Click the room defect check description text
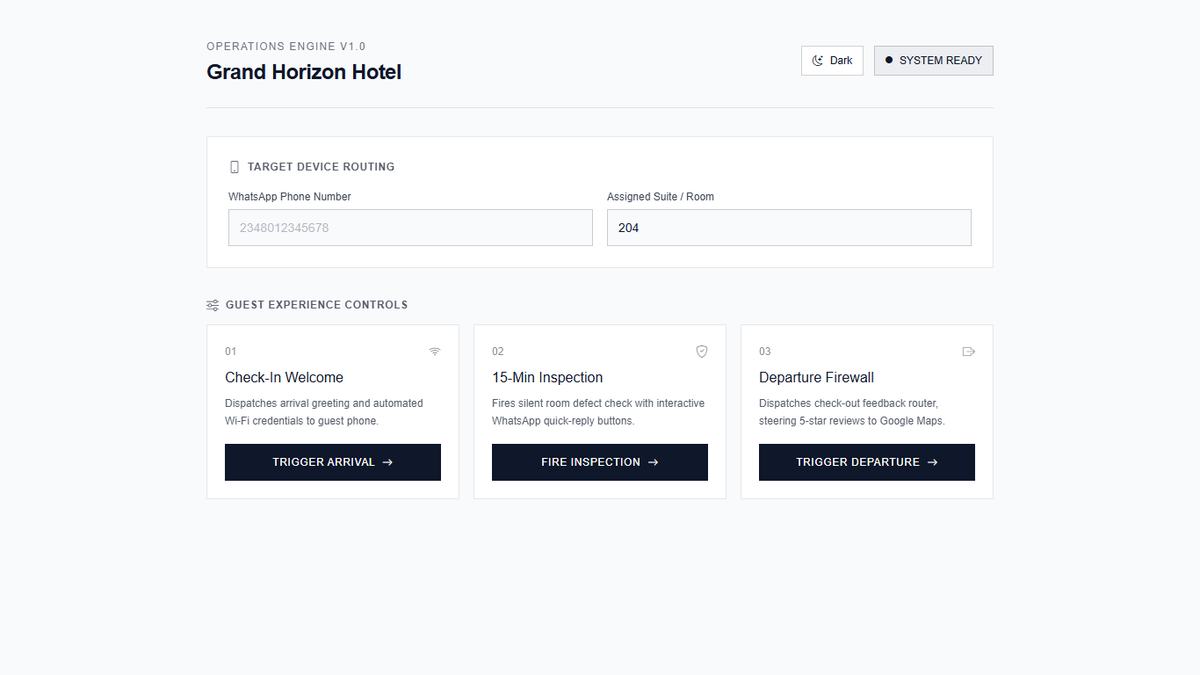 click(598, 412)
